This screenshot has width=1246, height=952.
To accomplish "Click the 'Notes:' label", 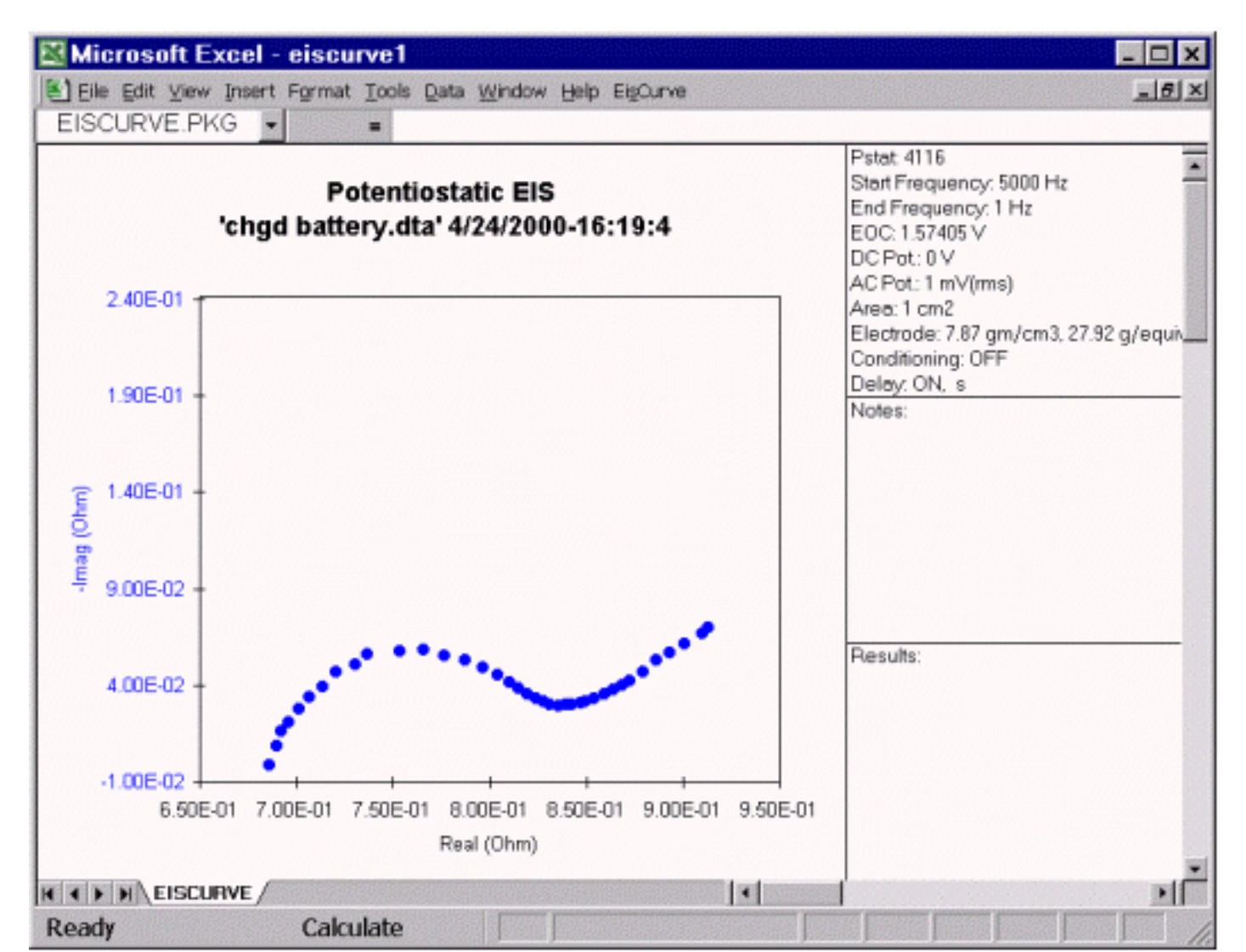I will coord(879,411).
